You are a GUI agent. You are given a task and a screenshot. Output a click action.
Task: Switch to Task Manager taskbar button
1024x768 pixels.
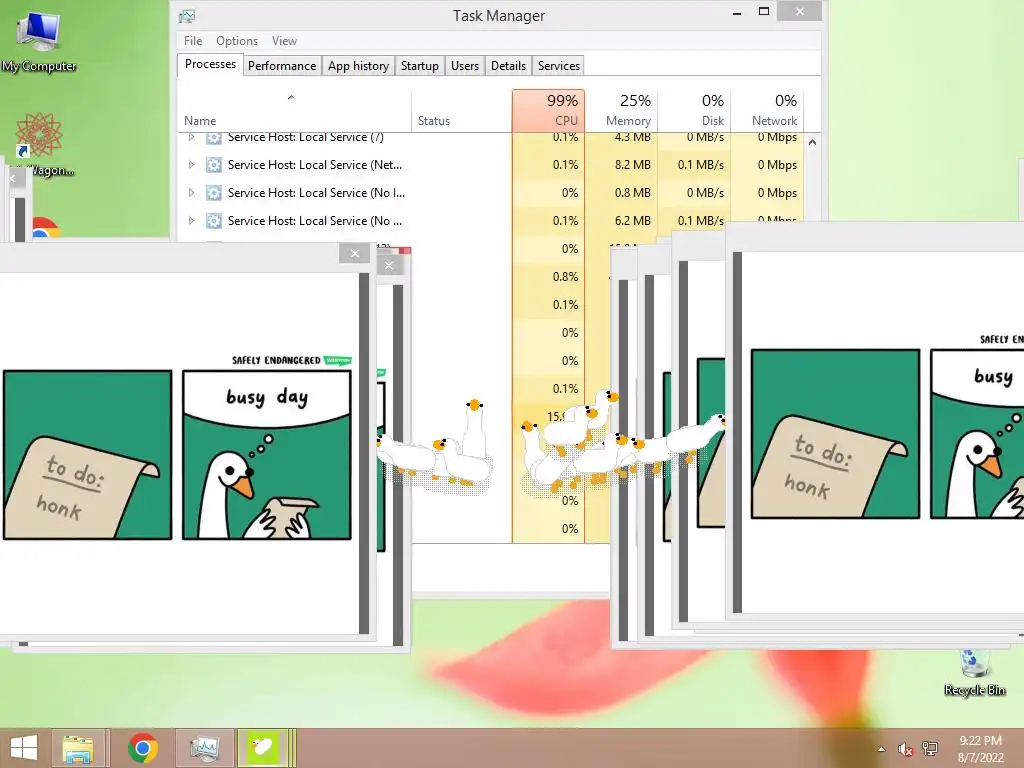(204, 748)
